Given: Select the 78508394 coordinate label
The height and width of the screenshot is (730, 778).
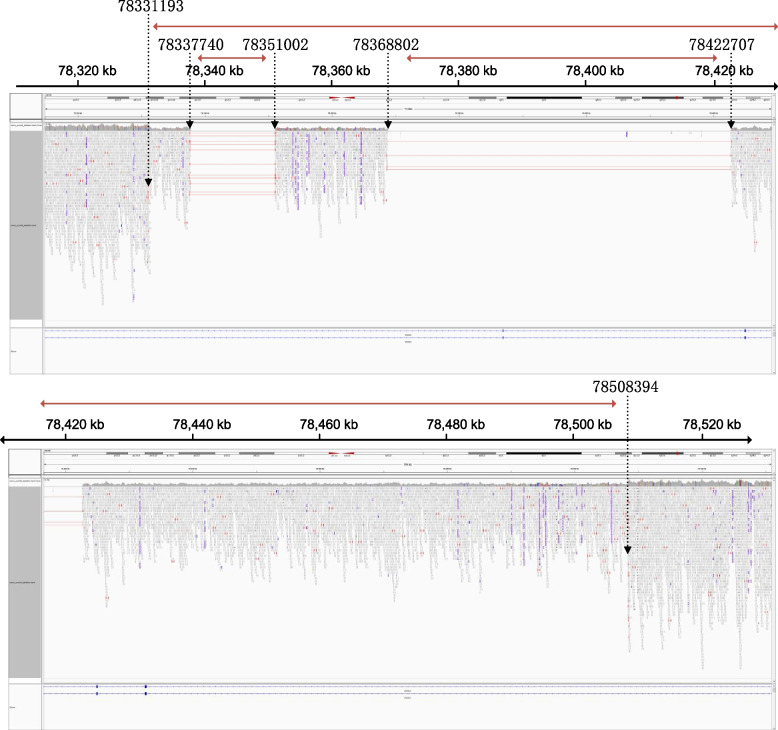Looking at the screenshot, I should (x=627, y=385).
